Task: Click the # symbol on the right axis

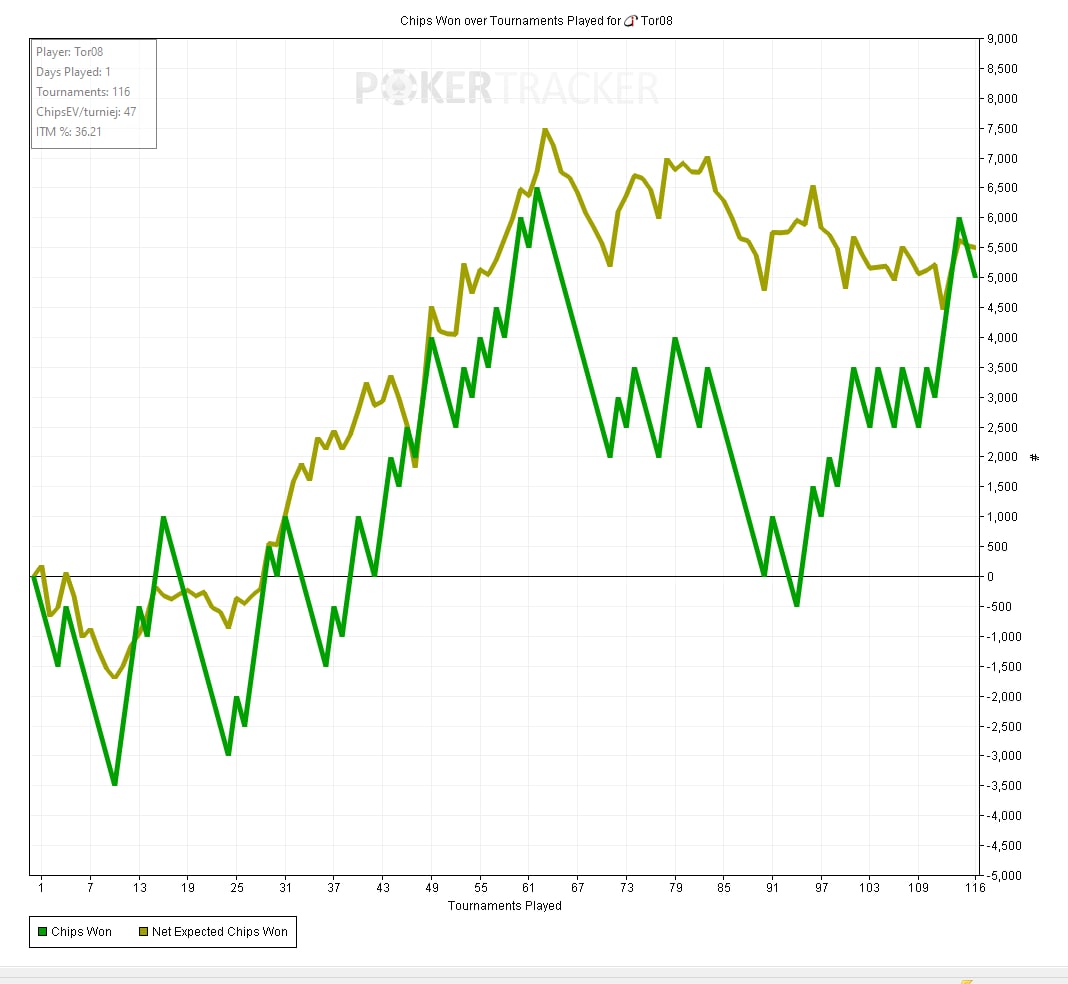Action: coord(1035,457)
